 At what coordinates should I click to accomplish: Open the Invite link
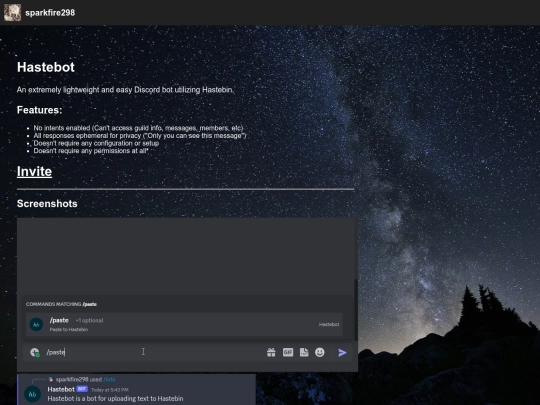[34, 172]
